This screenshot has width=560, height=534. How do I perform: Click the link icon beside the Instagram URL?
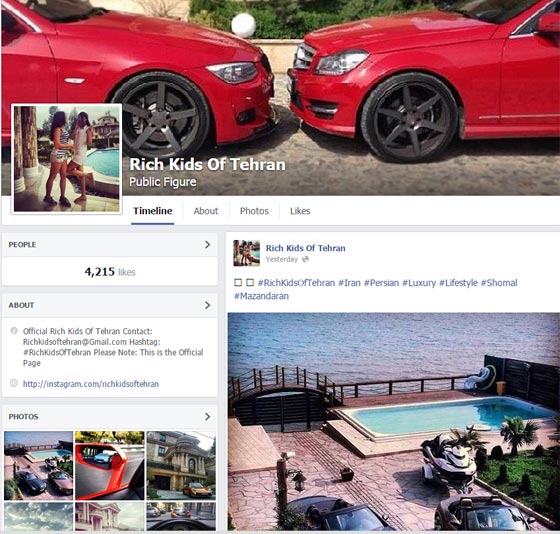(14, 383)
